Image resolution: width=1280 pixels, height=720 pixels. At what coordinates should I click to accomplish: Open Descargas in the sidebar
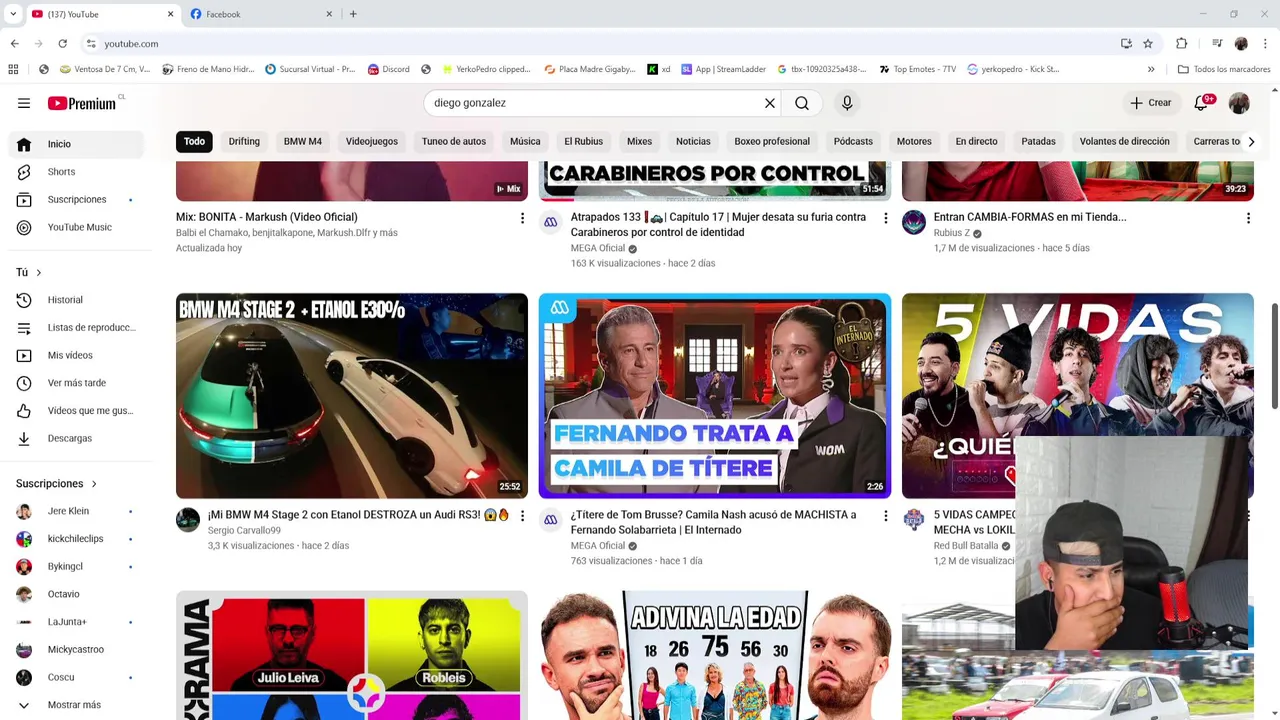[x=76, y=438]
